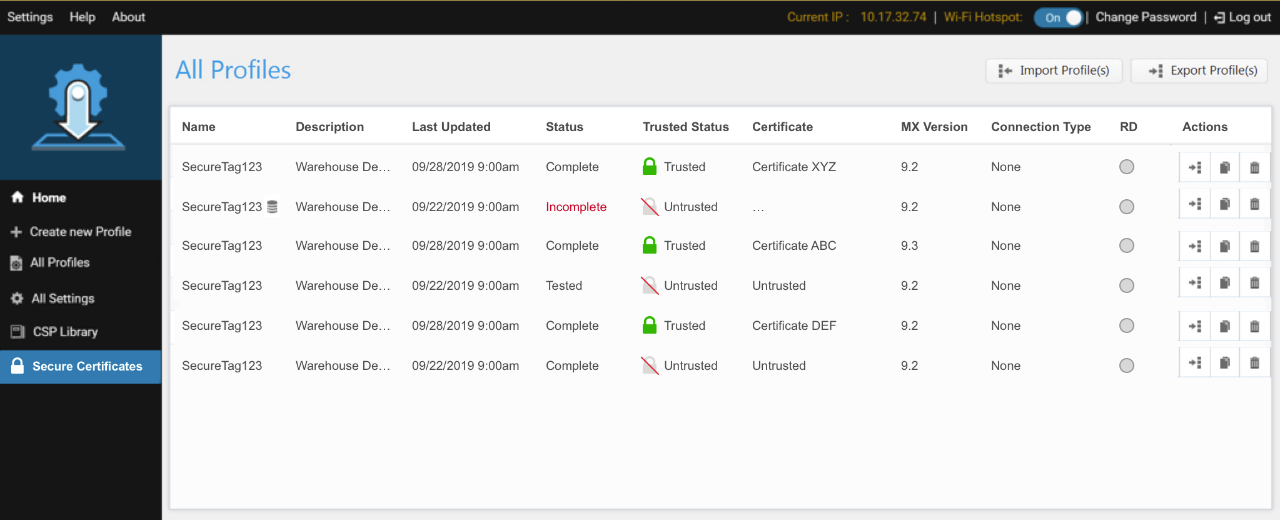This screenshot has height=520, width=1282.
Task: Select the RD radio button for Certificate XYZ
Action: [1127, 167]
